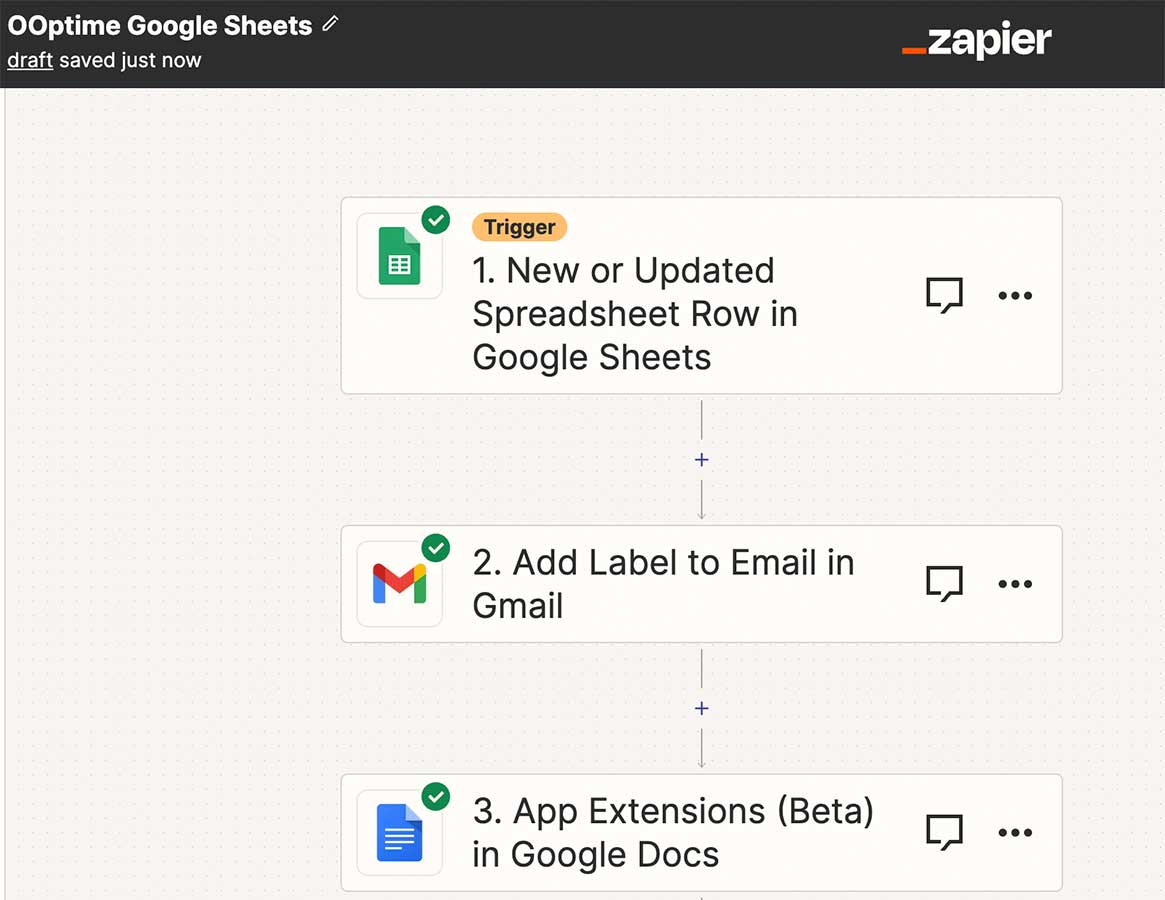Click the Gmail app icon in step 2

coord(400,583)
